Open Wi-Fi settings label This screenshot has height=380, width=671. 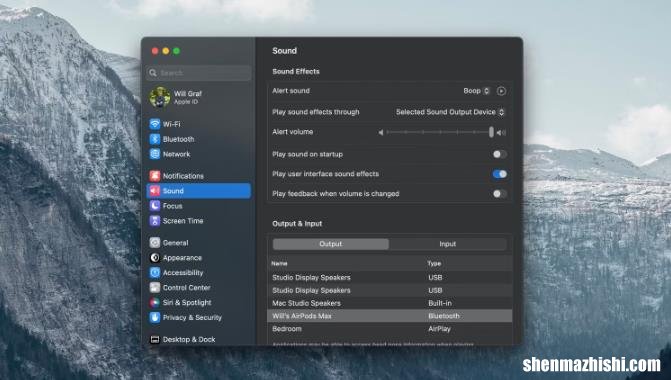pyautogui.click(x=172, y=124)
